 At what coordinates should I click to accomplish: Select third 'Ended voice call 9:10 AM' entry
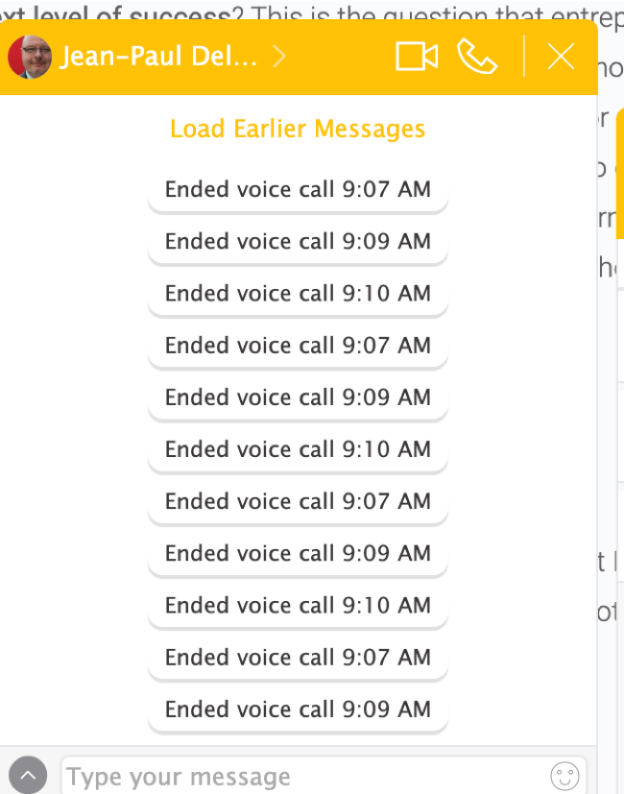pos(298,606)
